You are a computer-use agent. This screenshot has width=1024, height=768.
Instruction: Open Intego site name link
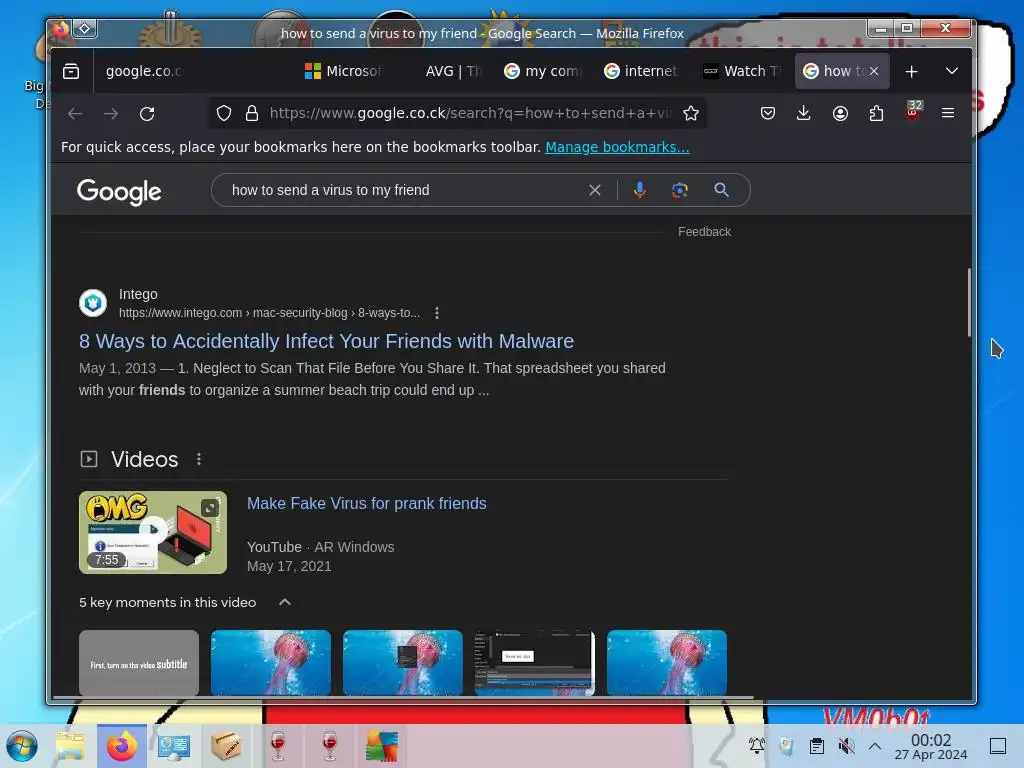tap(138, 295)
